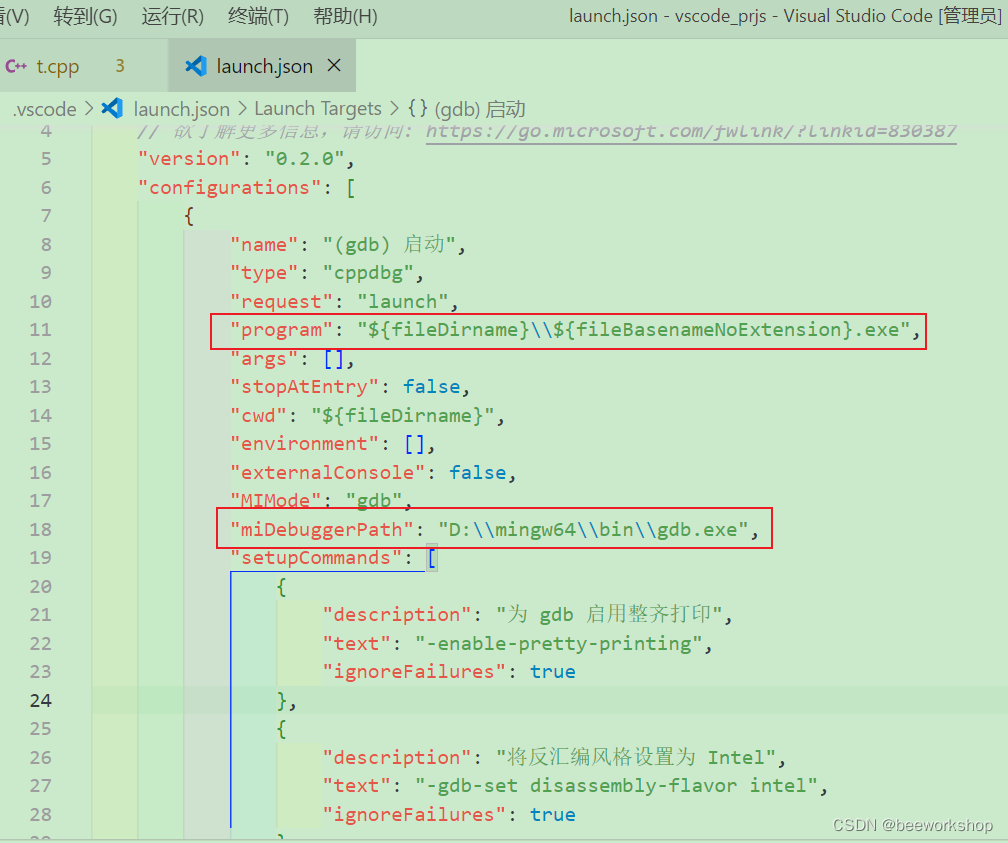Screen dimensions: 1008x843
Task: Click the D:\\mingw64\\bin\\gdb.exe path value
Action: pos(593,529)
